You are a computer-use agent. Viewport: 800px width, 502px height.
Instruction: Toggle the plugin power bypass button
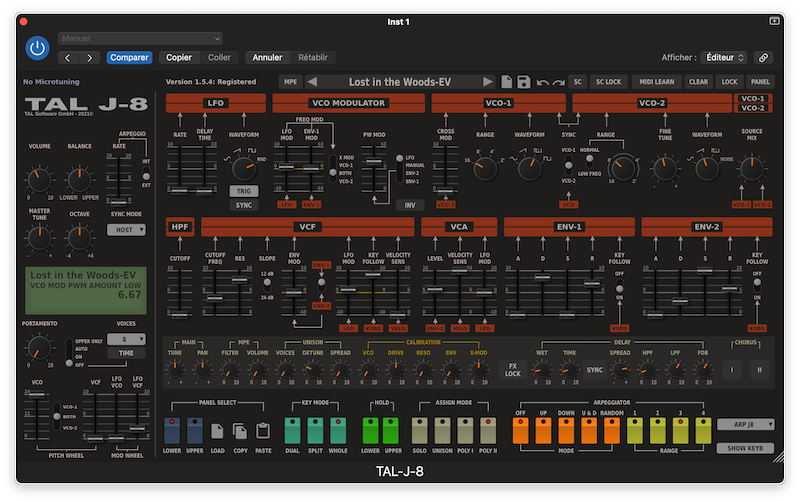point(37,48)
